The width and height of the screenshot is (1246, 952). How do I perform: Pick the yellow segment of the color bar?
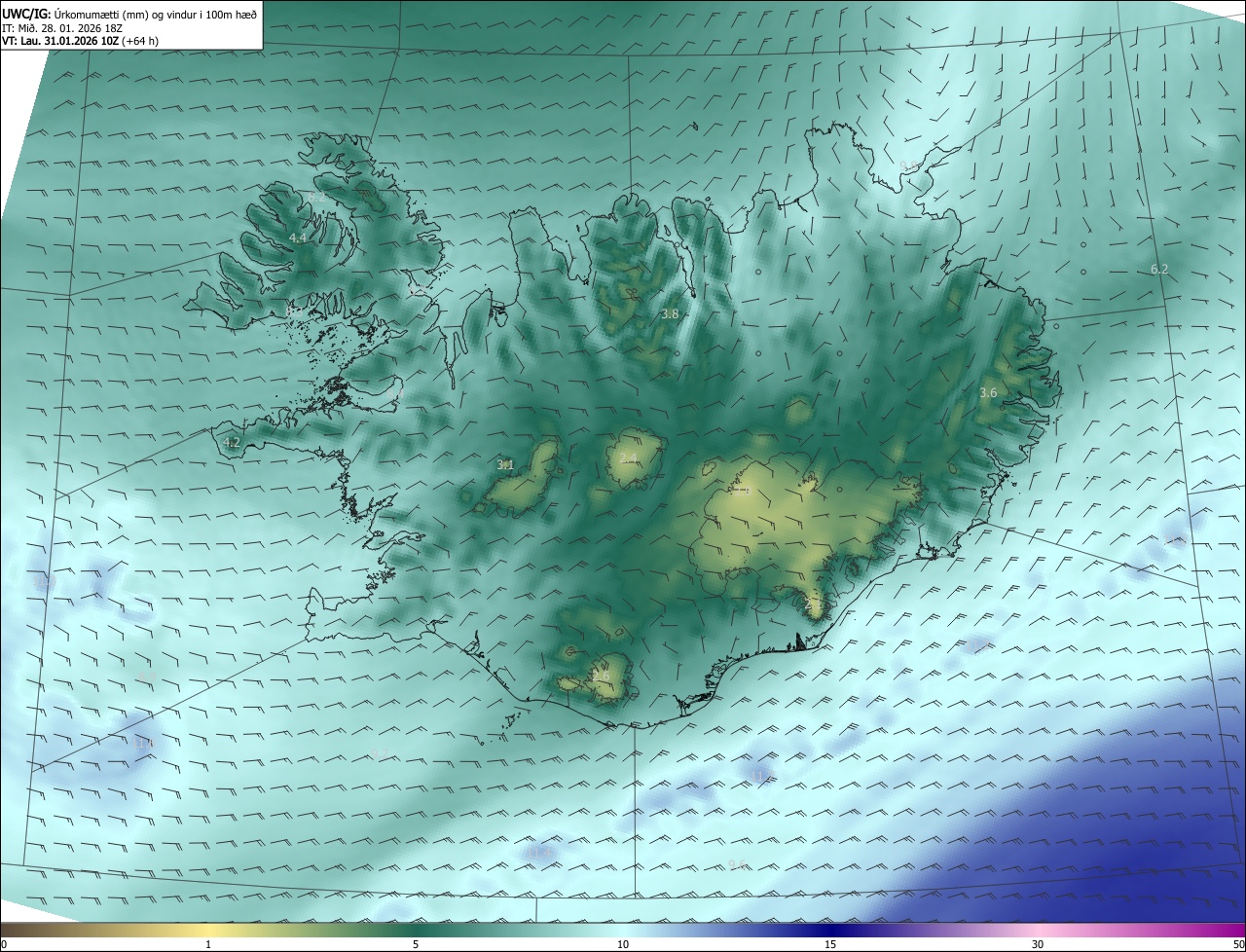click(x=209, y=930)
